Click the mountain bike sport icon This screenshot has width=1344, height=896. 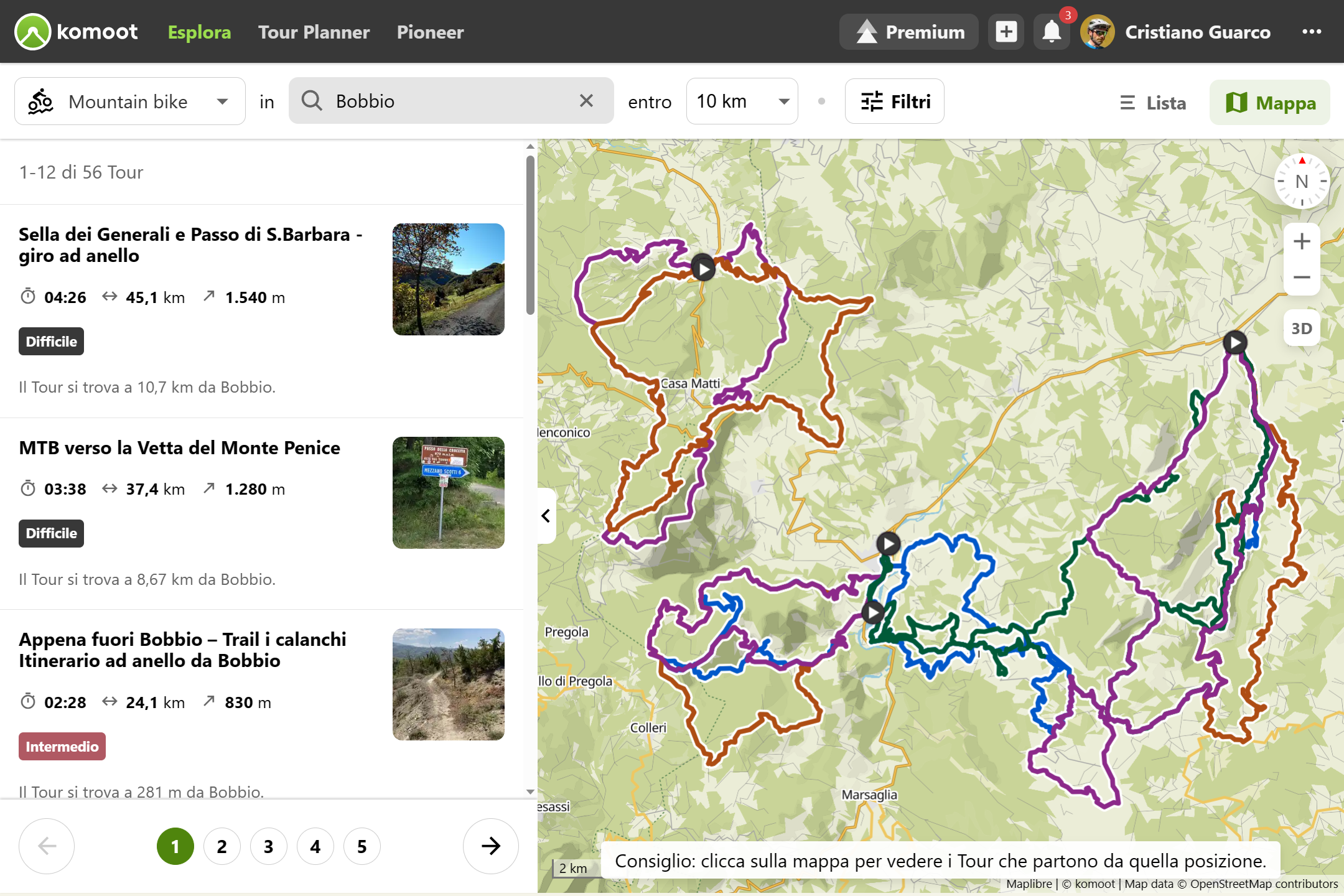41,101
